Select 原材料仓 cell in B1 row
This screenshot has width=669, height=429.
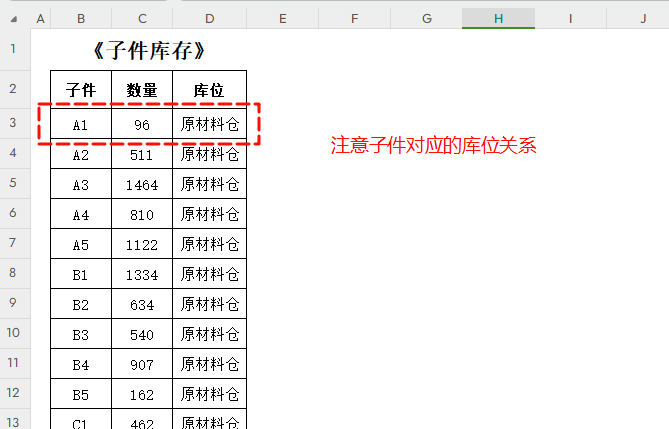(x=209, y=274)
